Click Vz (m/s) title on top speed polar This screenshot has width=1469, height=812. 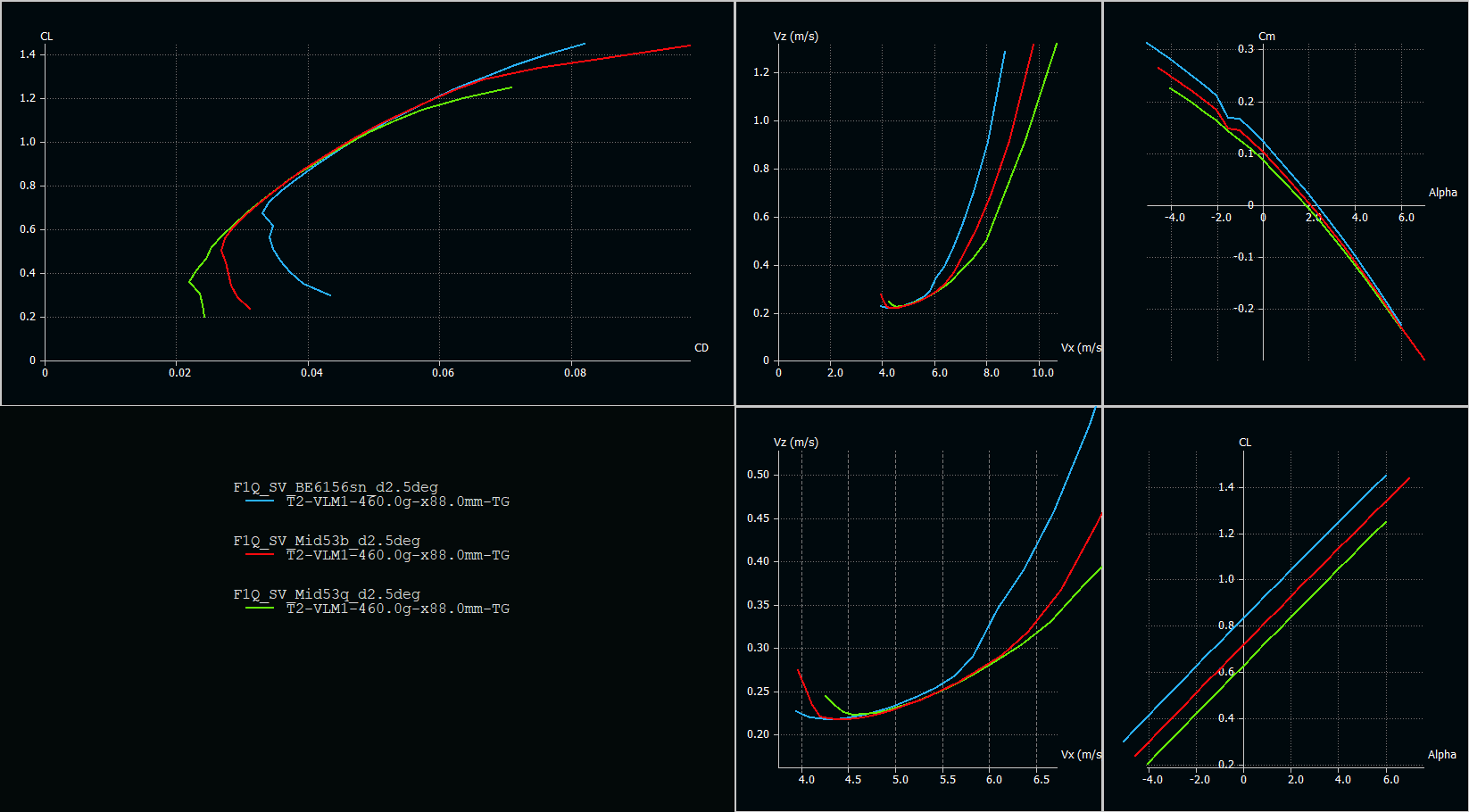pyautogui.click(x=795, y=37)
